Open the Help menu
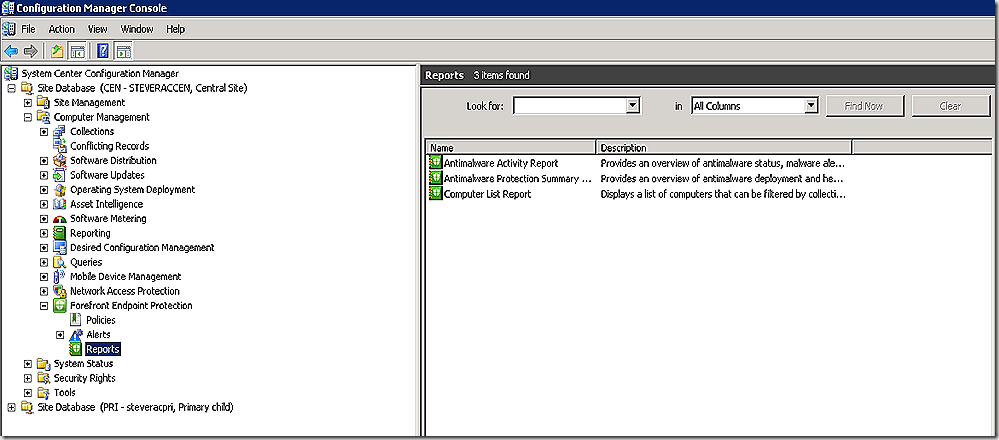The width and height of the screenshot is (999, 440). [175, 29]
